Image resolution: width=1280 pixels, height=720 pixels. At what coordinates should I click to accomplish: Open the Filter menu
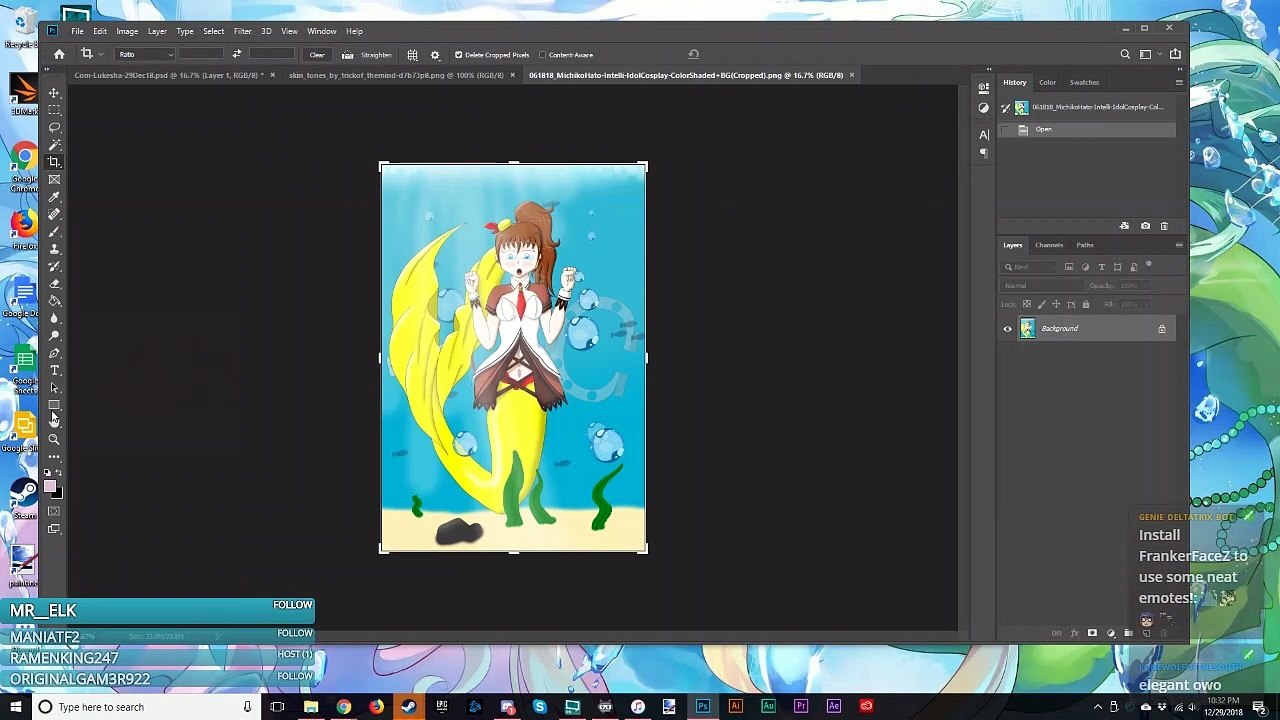pyautogui.click(x=242, y=31)
